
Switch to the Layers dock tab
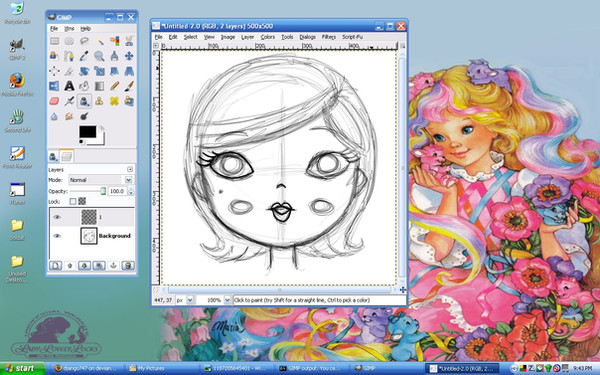(x=67, y=156)
